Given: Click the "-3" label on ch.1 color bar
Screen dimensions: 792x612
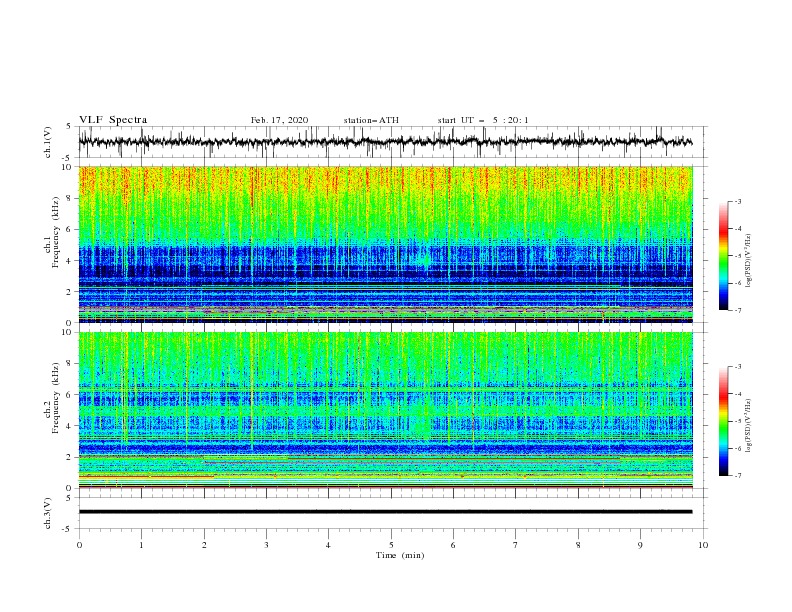Looking at the screenshot, I should pos(738,201).
